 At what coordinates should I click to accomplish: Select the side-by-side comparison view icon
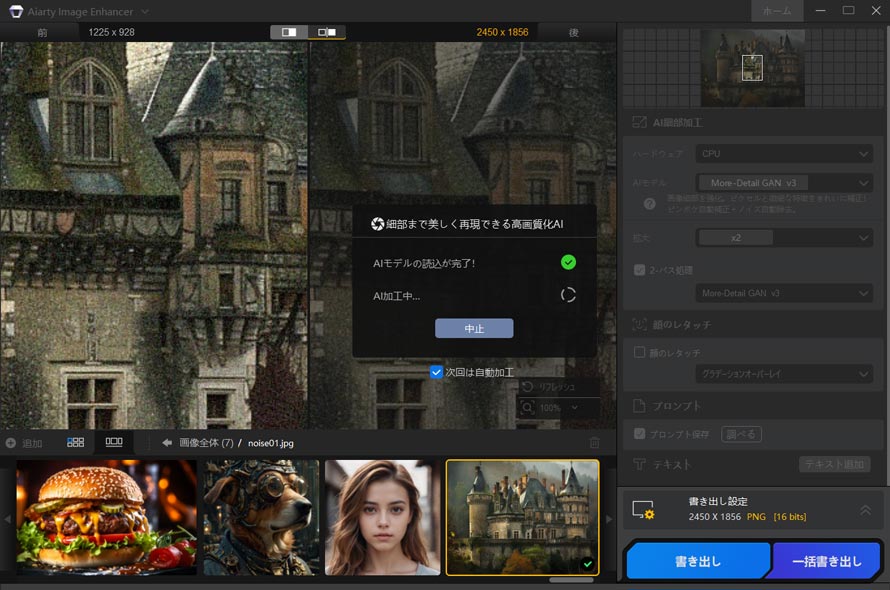326,32
